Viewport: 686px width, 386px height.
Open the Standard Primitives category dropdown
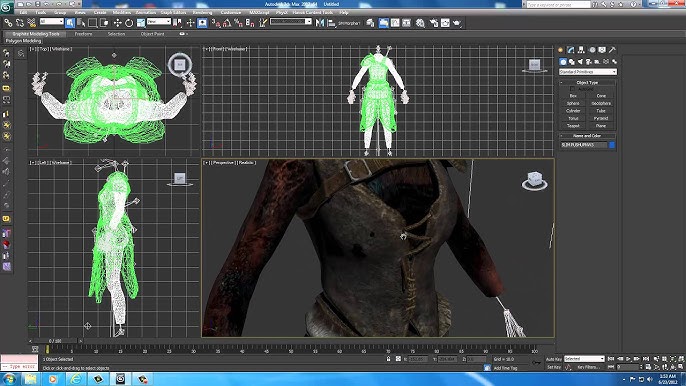[588, 72]
